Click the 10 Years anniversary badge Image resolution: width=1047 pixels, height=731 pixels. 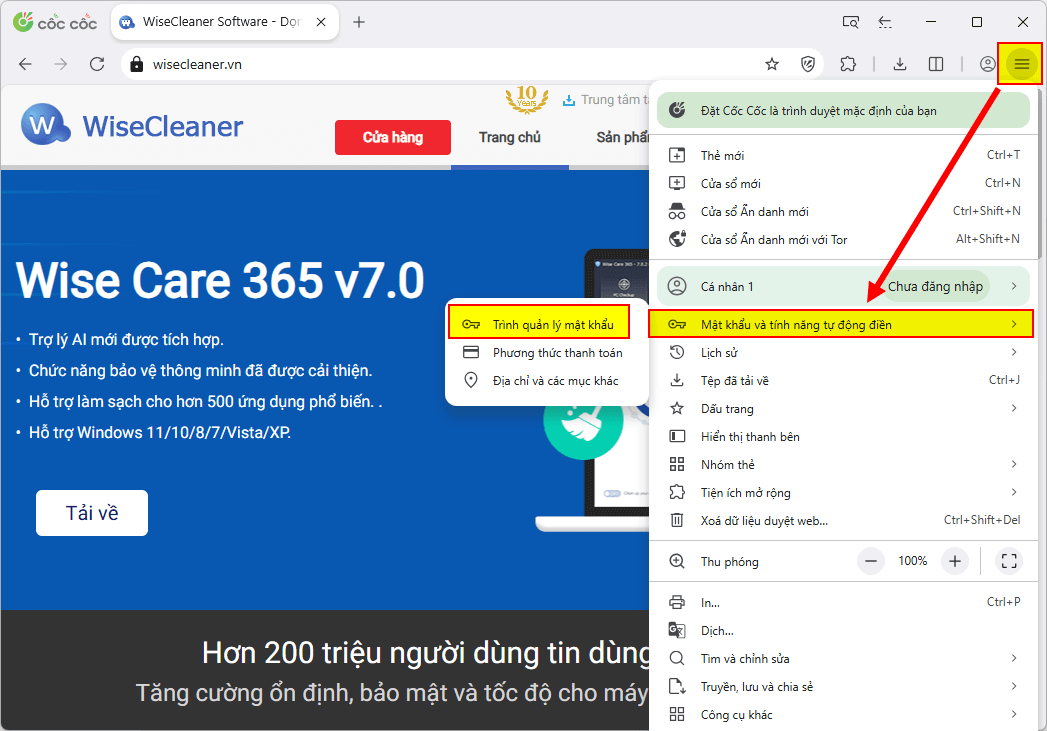(x=526, y=99)
